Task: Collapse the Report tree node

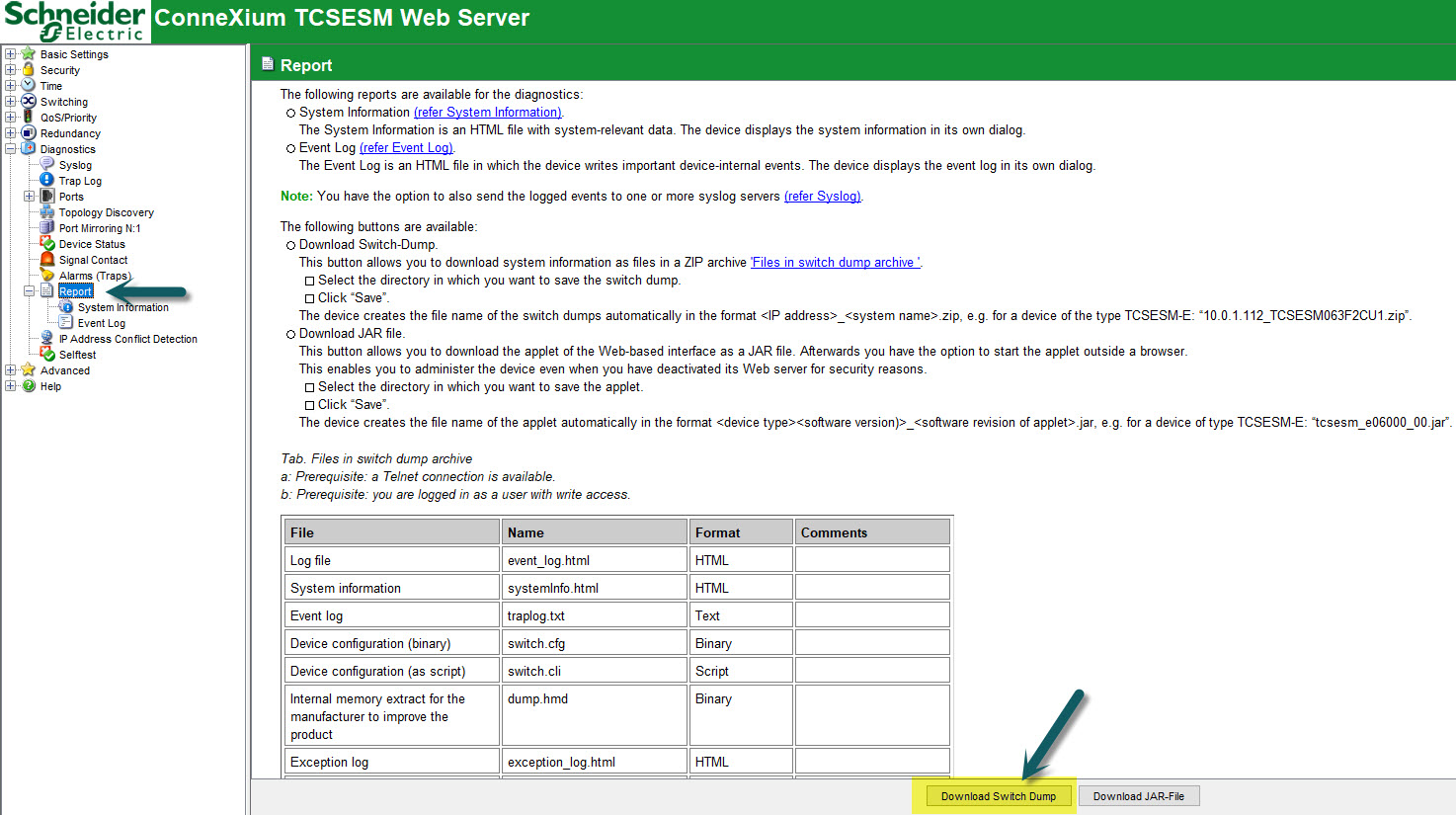Action: point(29,291)
